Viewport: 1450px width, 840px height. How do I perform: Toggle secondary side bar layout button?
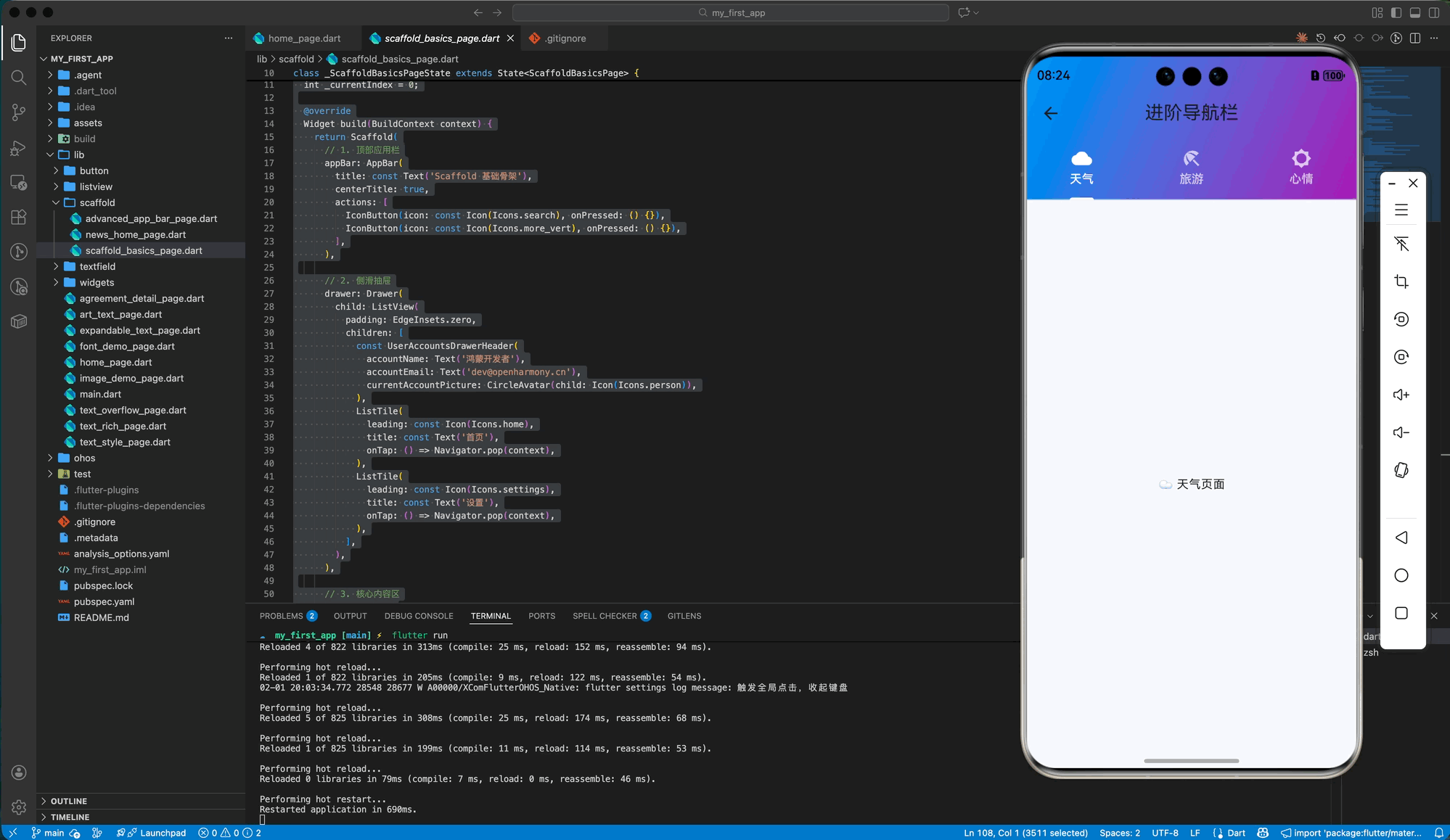pyautogui.click(x=1433, y=12)
